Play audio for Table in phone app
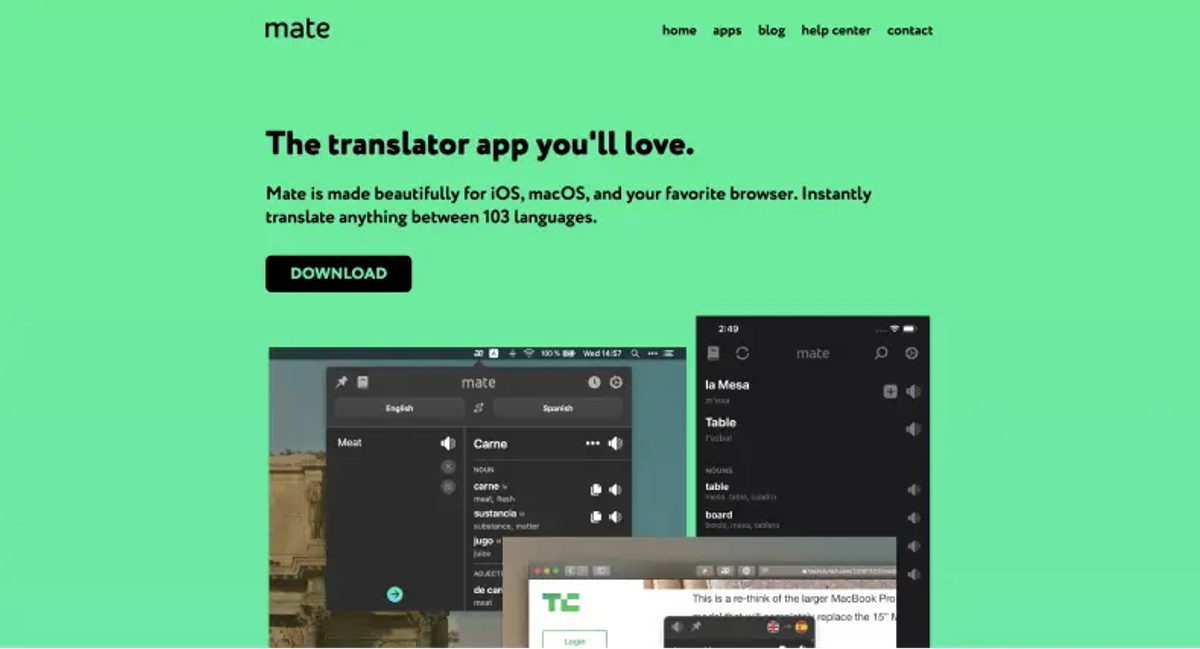Screen dimensions: 1200x649 (913, 429)
